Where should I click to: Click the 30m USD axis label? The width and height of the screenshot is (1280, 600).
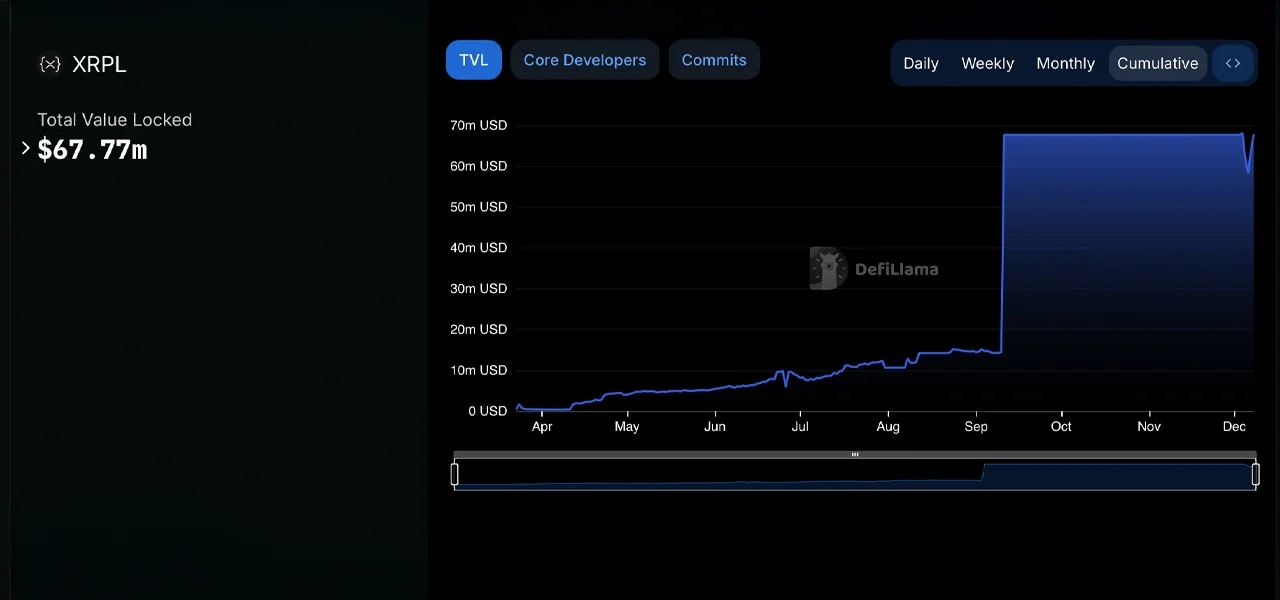(478, 288)
